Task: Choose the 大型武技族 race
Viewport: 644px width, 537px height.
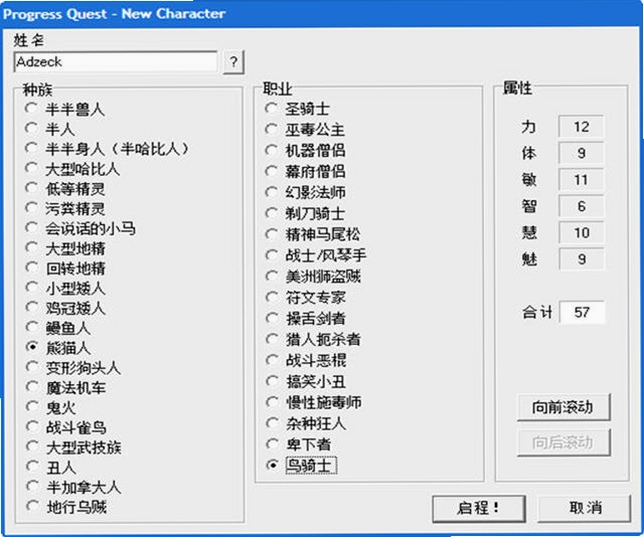Action: (73, 447)
